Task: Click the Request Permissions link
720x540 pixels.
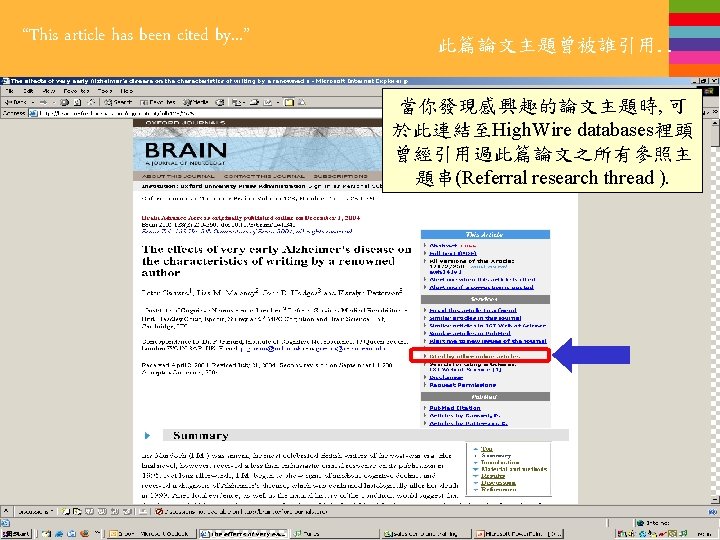Action: coord(462,385)
